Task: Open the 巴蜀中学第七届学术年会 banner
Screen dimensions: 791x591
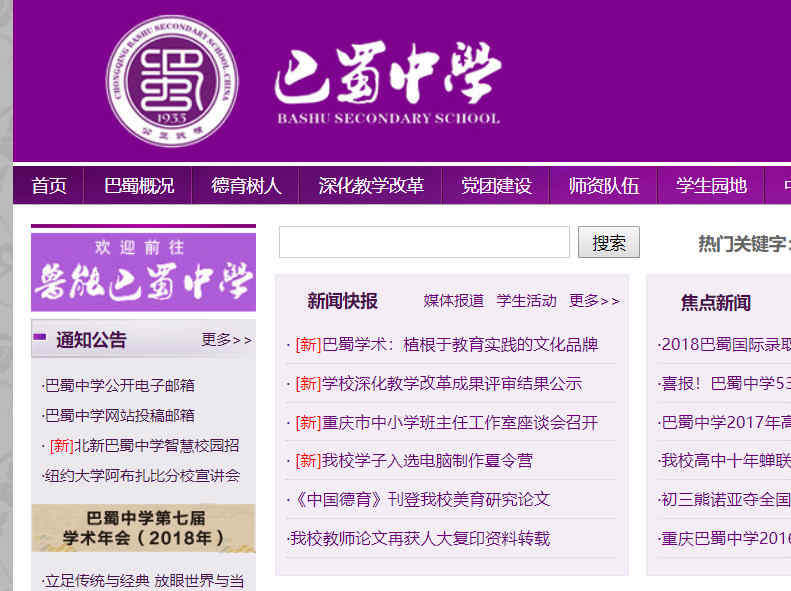Action: [143, 528]
